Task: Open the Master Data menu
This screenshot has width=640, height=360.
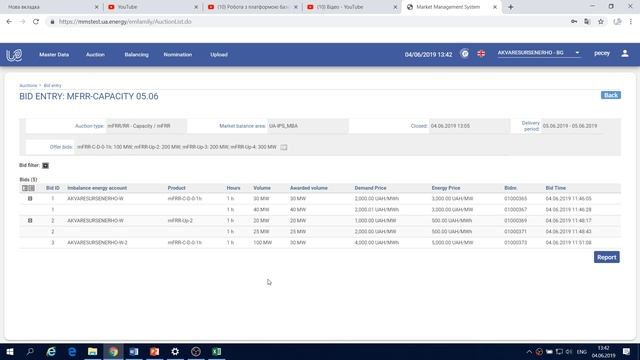Action: (54, 55)
